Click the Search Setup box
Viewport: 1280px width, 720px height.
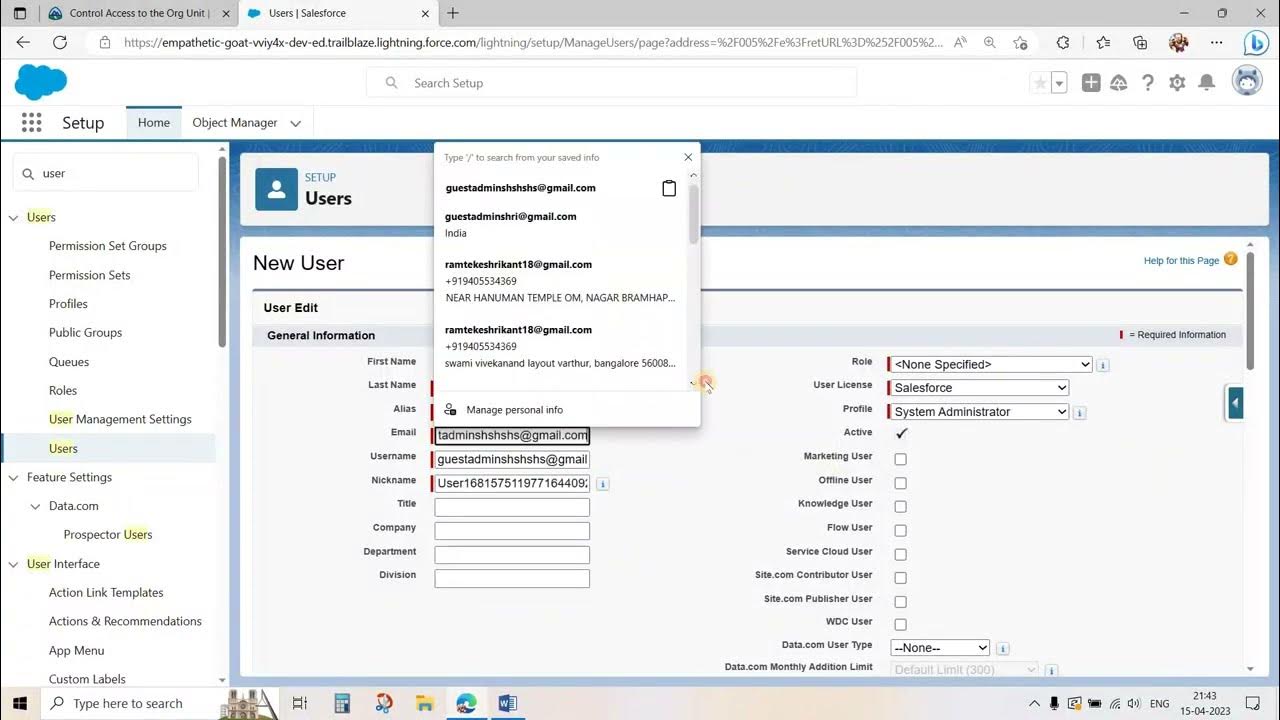(x=612, y=83)
